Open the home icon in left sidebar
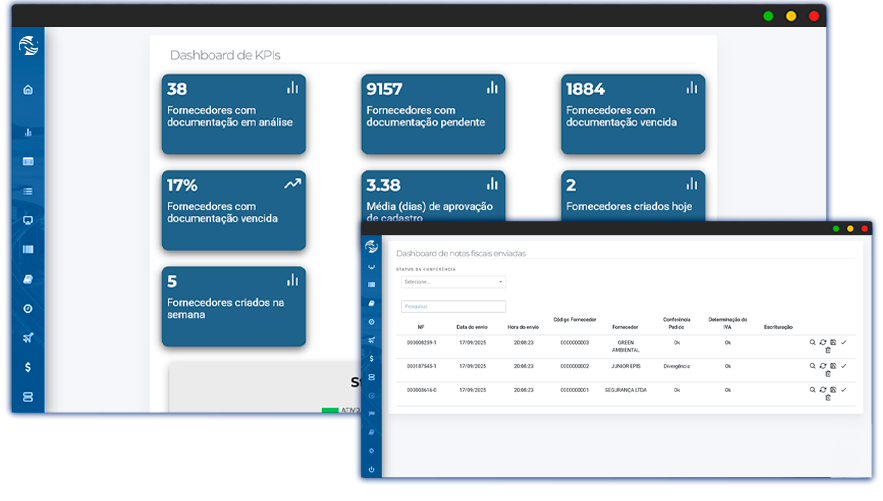The height and width of the screenshot is (501, 883). [28, 90]
